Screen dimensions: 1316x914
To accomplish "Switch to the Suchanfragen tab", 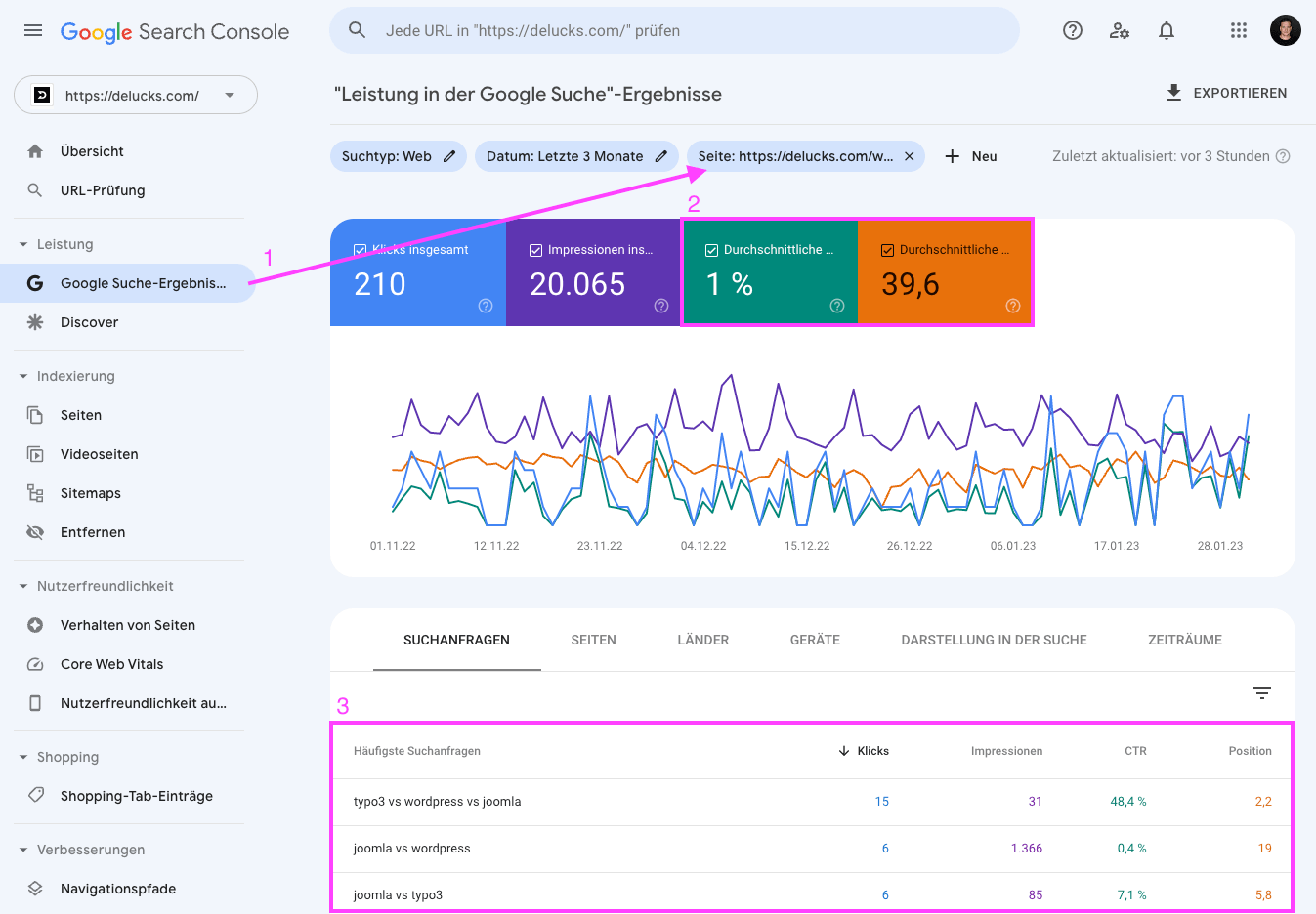I will click(456, 640).
